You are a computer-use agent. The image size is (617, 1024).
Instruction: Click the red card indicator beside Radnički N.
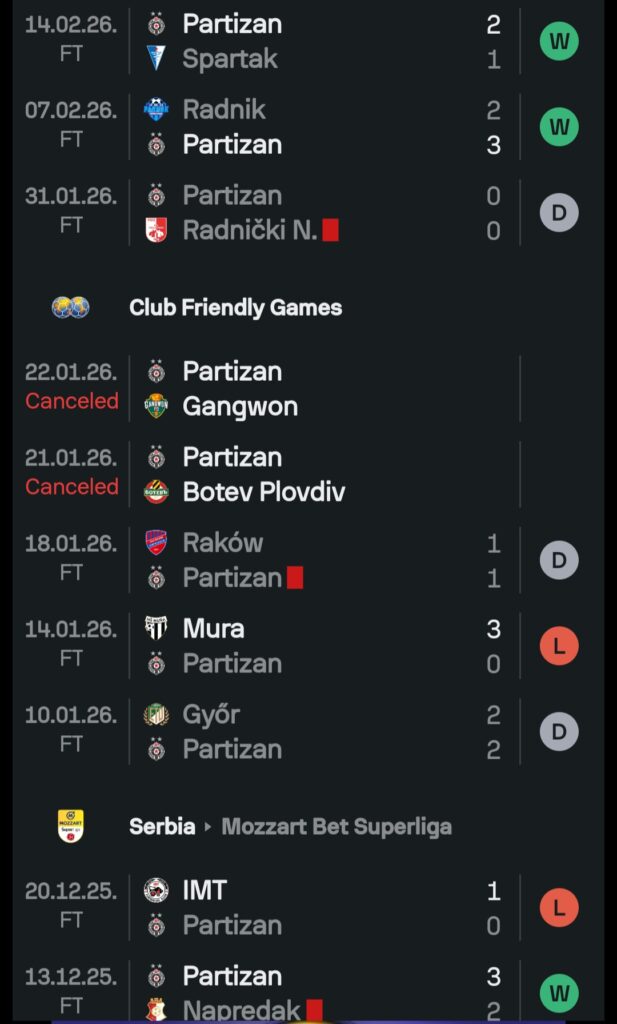coord(331,230)
